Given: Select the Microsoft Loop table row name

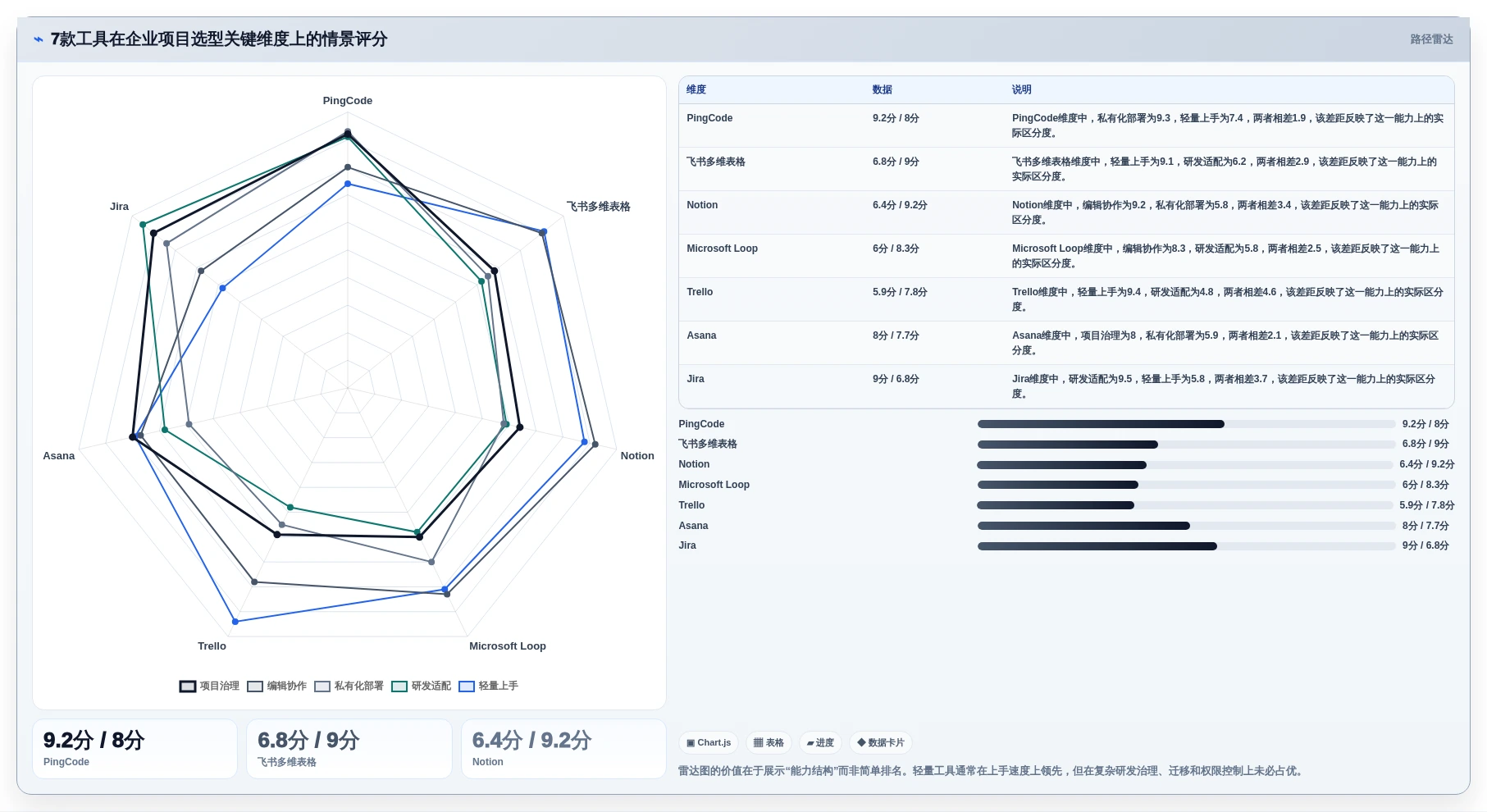Looking at the screenshot, I should tap(722, 249).
